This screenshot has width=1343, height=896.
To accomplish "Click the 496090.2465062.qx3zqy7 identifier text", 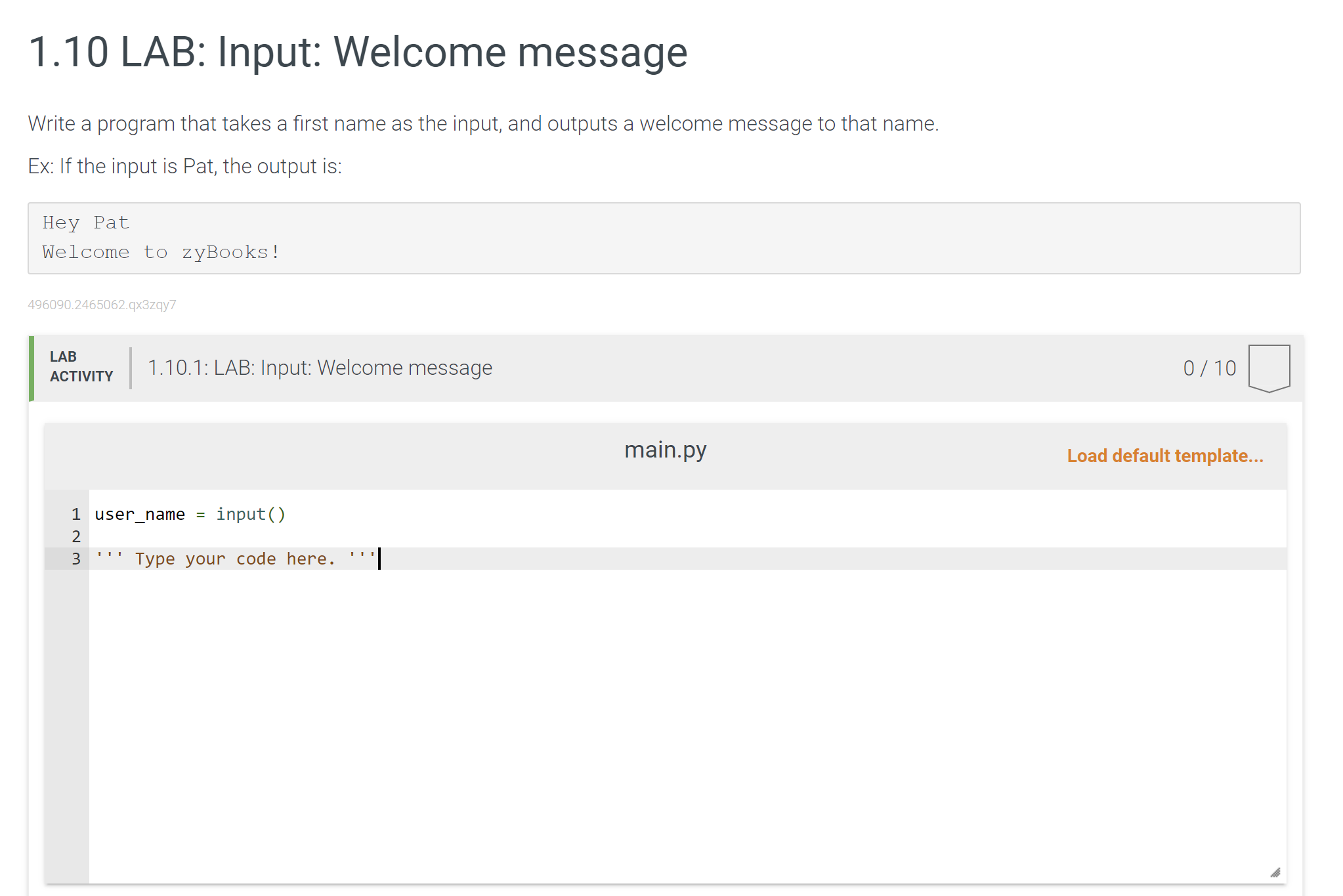I will [102, 304].
